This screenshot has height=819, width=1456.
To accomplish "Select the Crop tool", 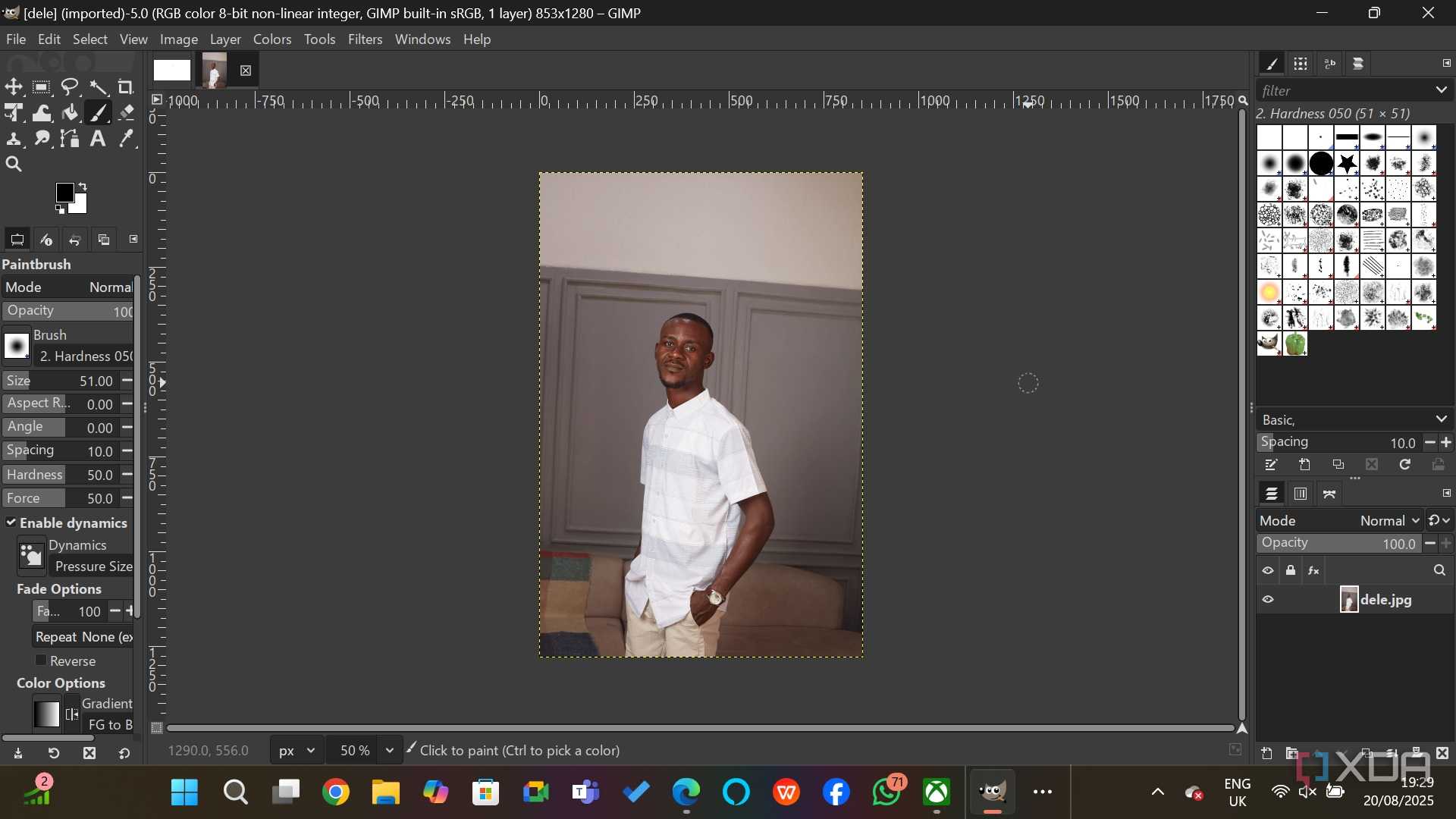I will click(126, 86).
